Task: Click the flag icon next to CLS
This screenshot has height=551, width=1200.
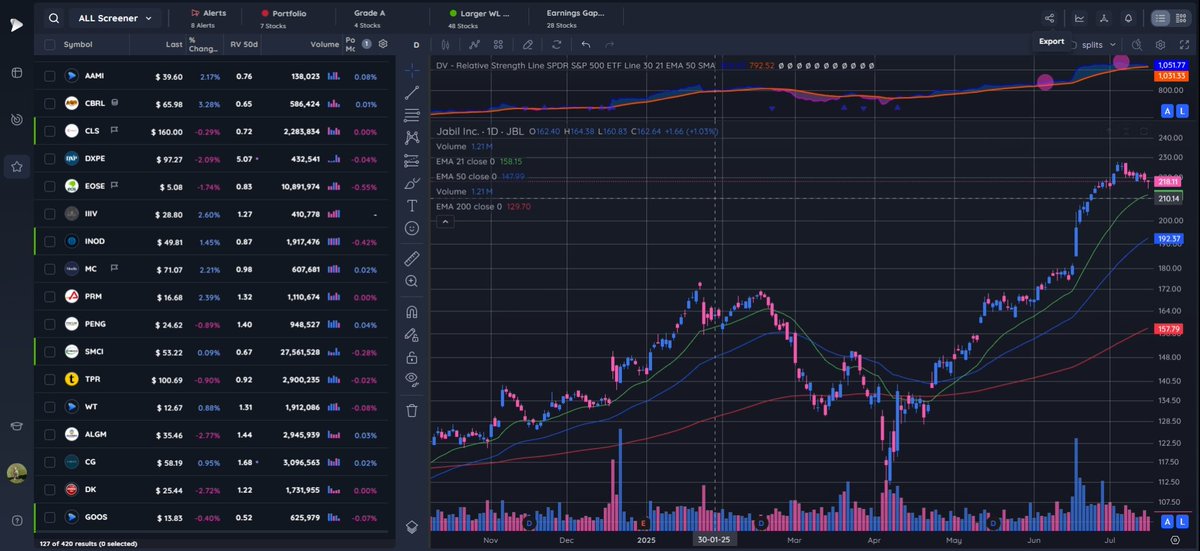Action: (x=114, y=131)
